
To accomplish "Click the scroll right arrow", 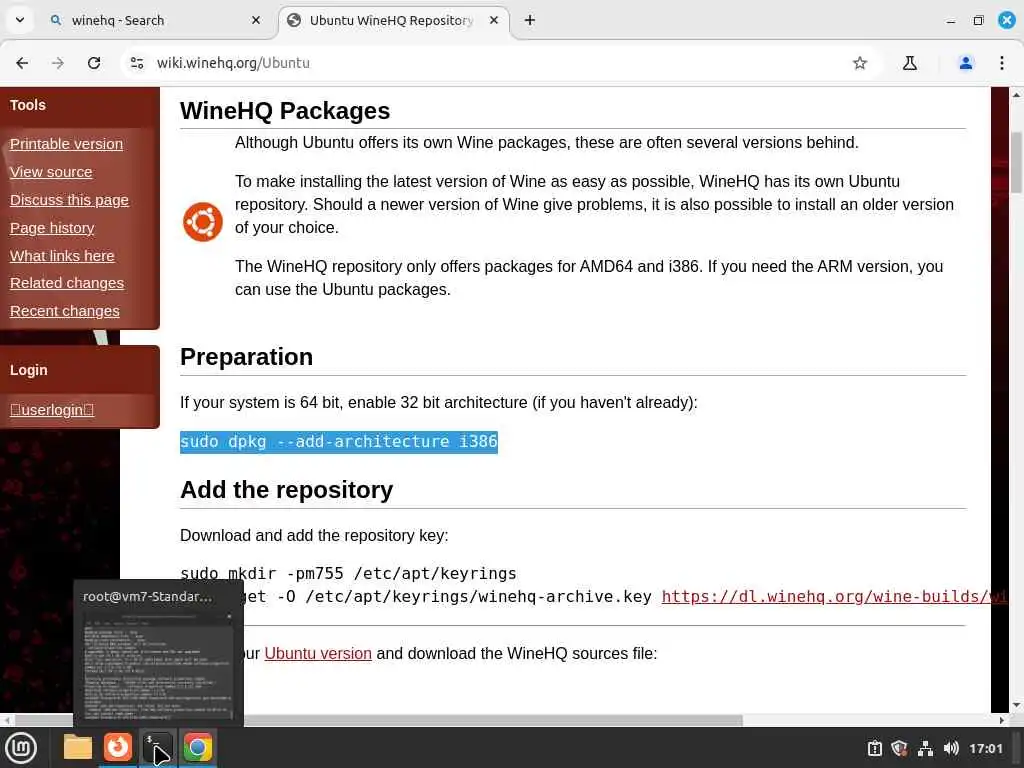I will coord(1002,720).
